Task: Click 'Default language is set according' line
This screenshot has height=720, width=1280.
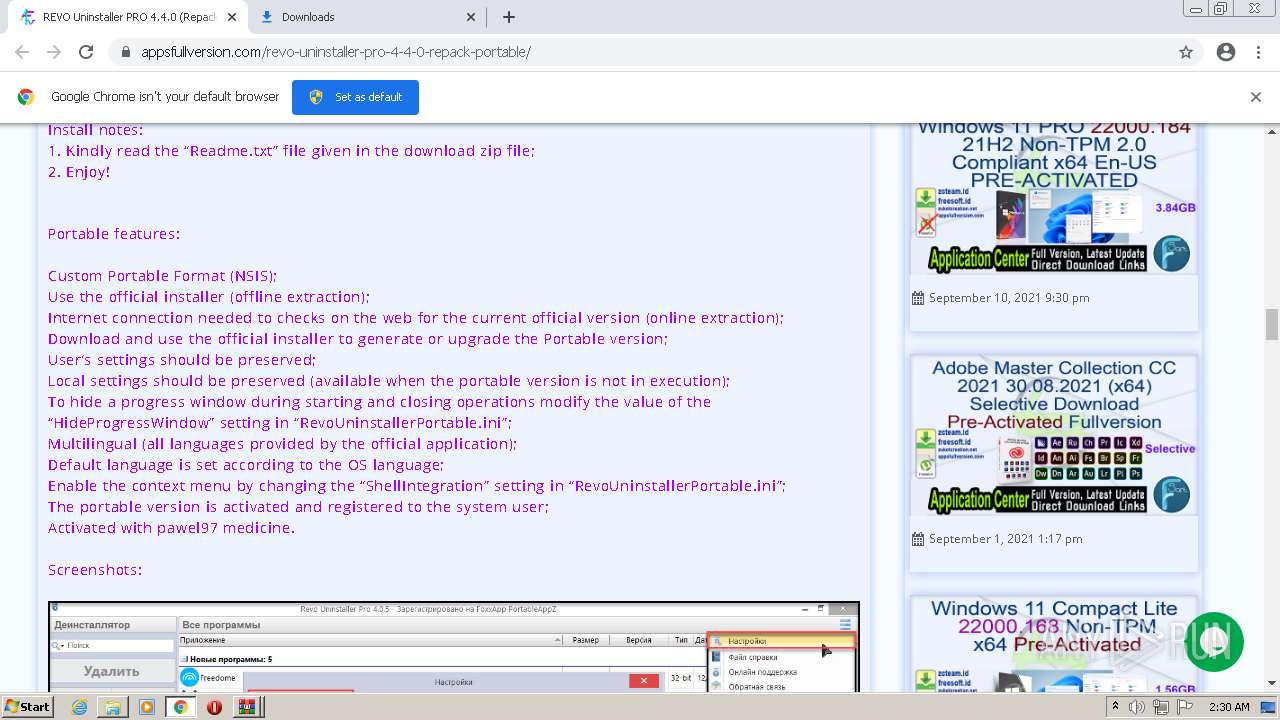Action: (x=246, y=465)
